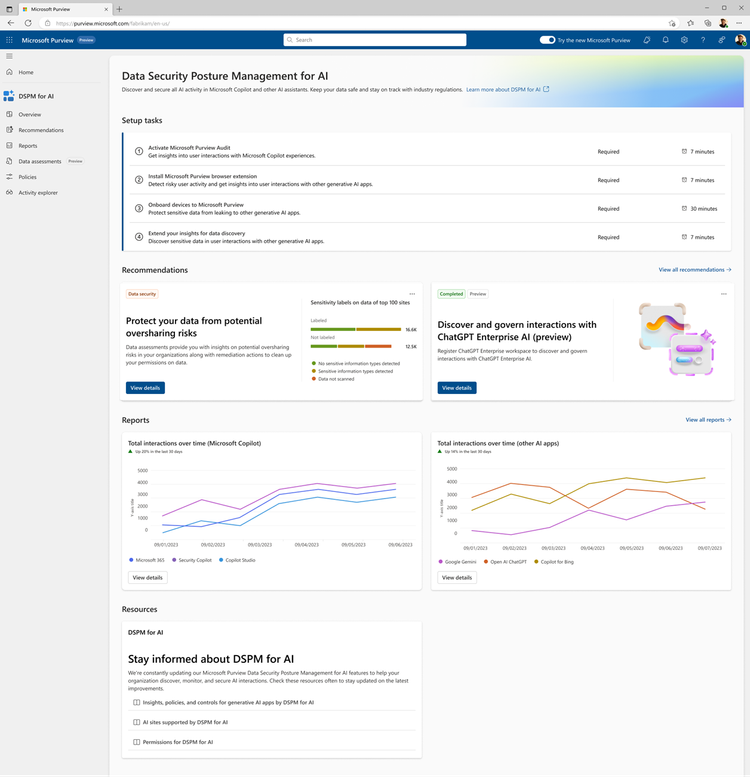750x778 pixels.
Task: Click the Activity explorer sidebar icon
Action: [x=8, y=192]
